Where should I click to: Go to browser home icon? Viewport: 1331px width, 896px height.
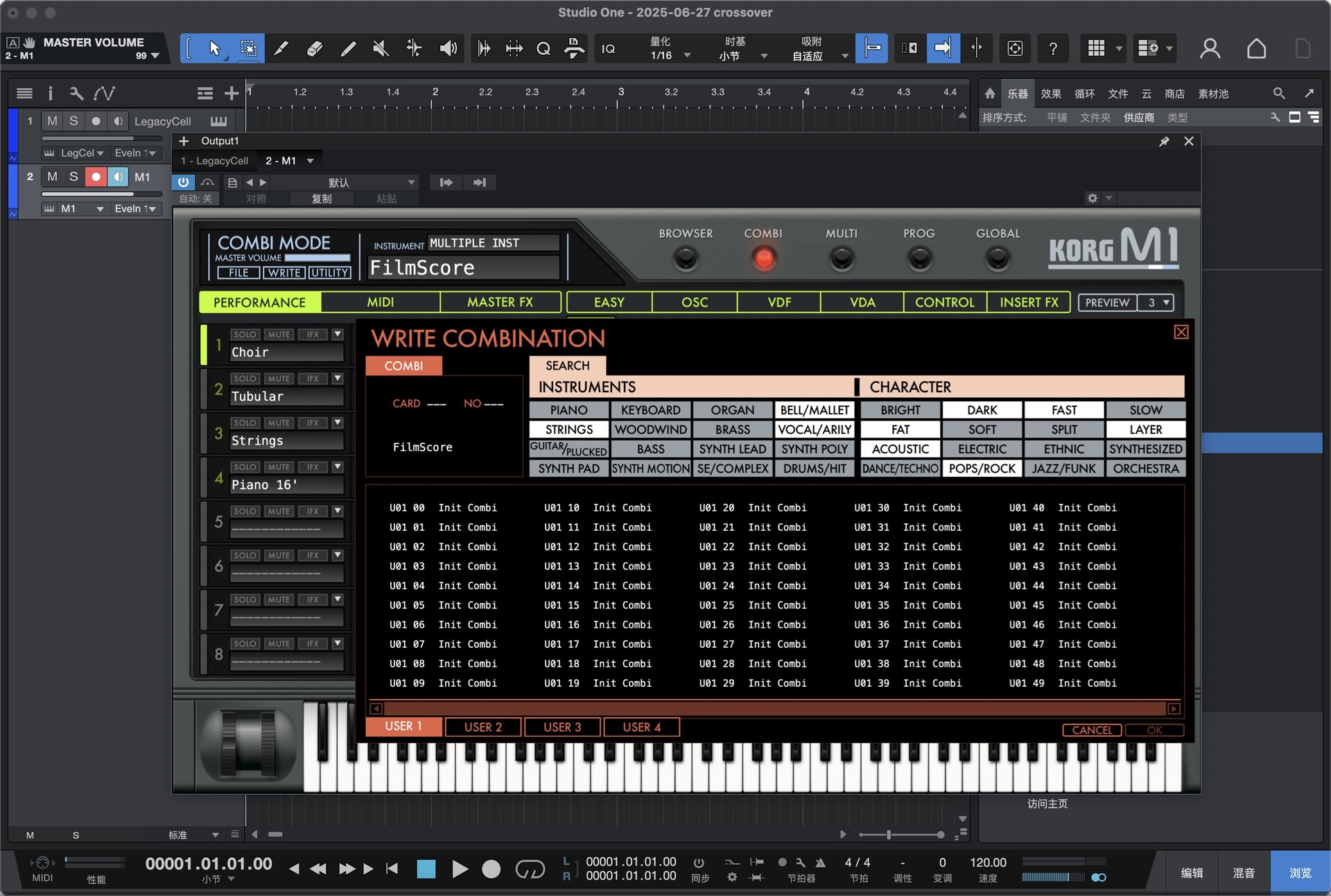coord(990,93)
